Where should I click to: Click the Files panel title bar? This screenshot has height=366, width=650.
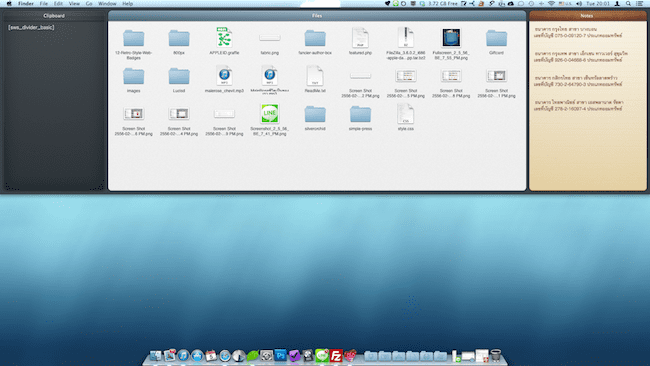pos(317,16)
